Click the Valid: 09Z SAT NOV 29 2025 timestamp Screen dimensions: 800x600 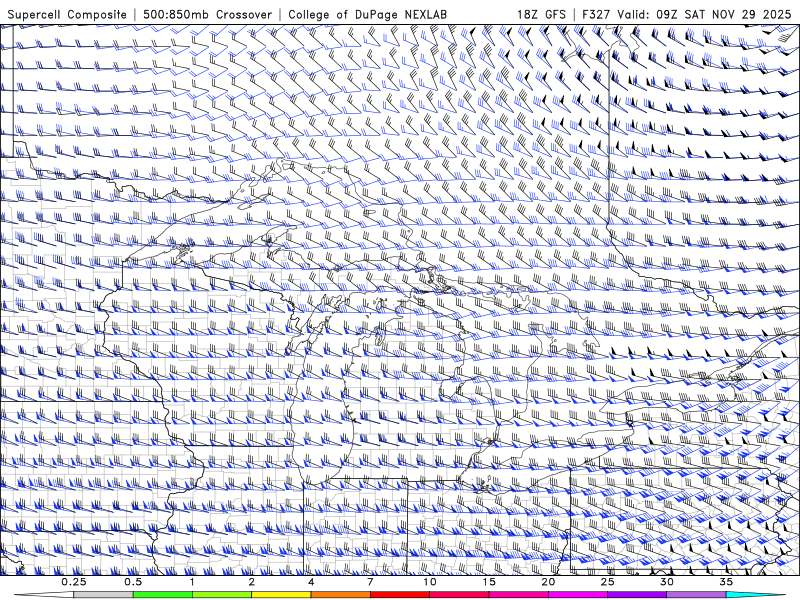tap(704, 14)
